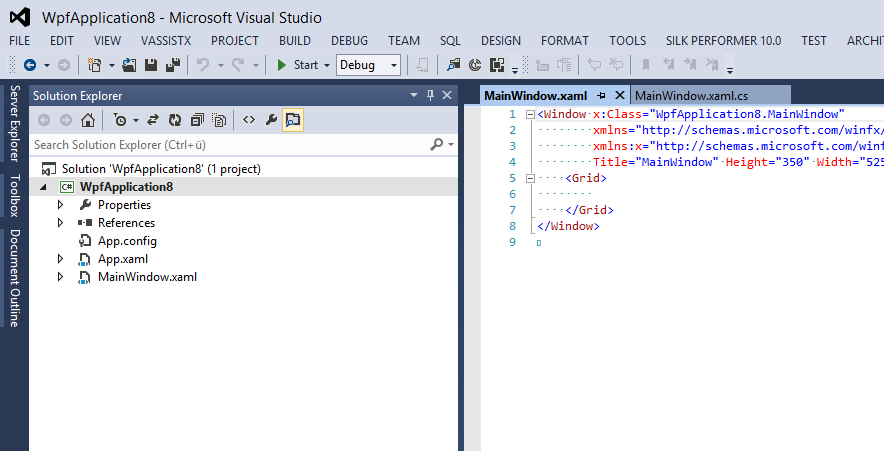Toggle the highlighted Preview Selected Items icon
The image size is (884, 451).
[x=293, y=120]
